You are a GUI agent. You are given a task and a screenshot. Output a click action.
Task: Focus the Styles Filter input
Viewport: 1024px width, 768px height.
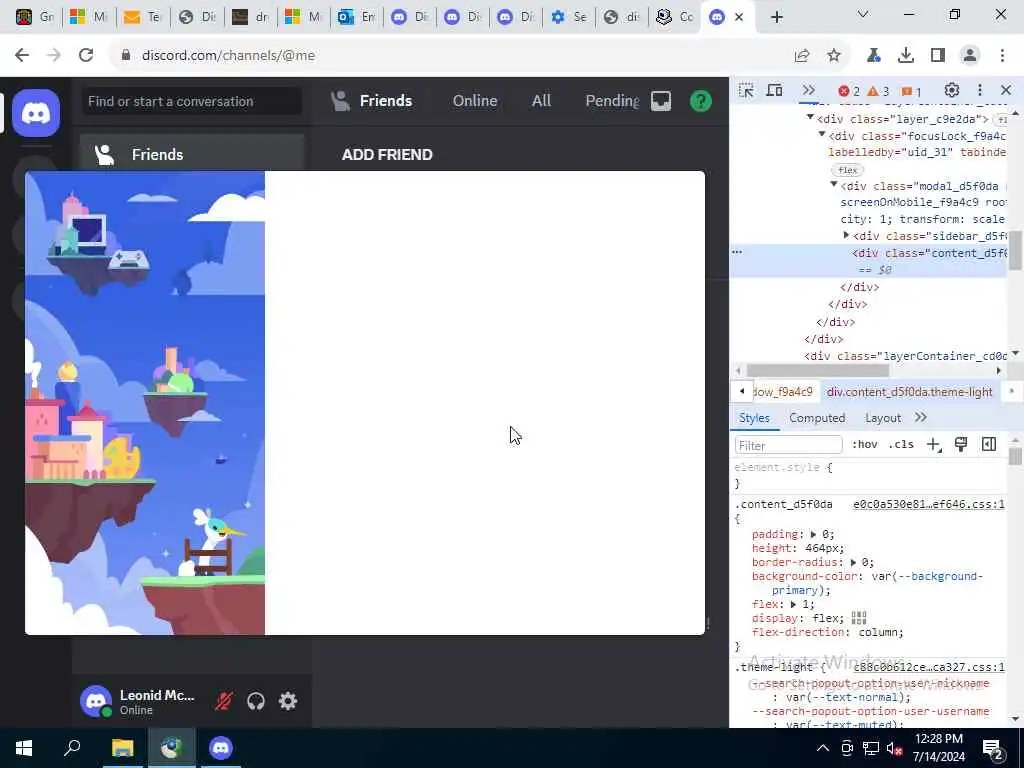click(x=788, y=445)
